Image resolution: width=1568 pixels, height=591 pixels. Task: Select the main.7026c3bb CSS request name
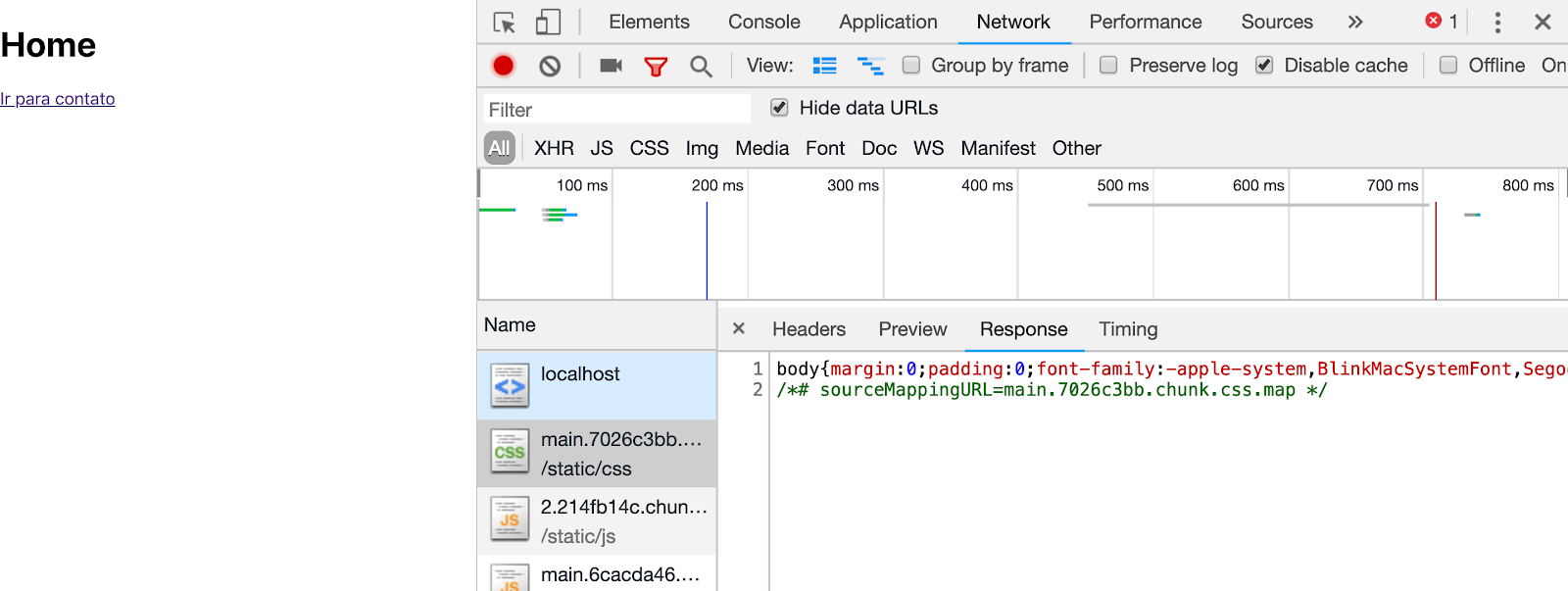point(621,439)
